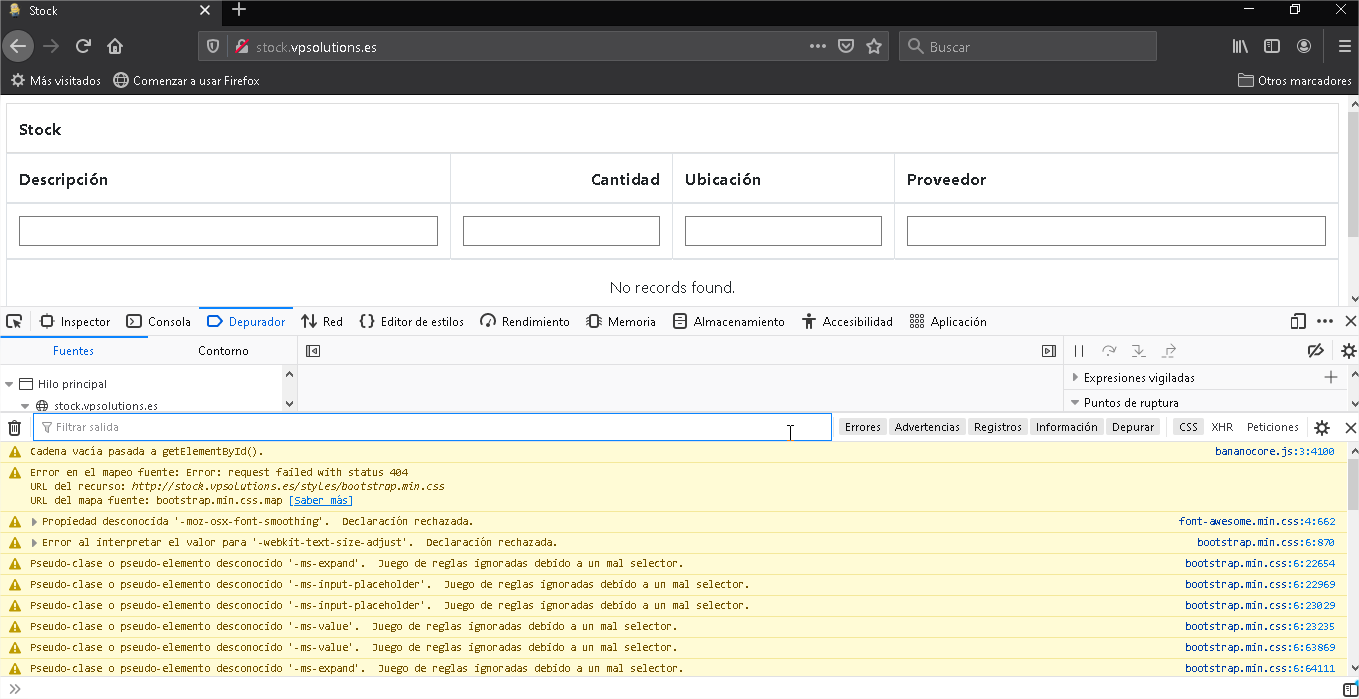Toggle the Advertencias console filter
1359x699 pixels.
pos(927,427)
